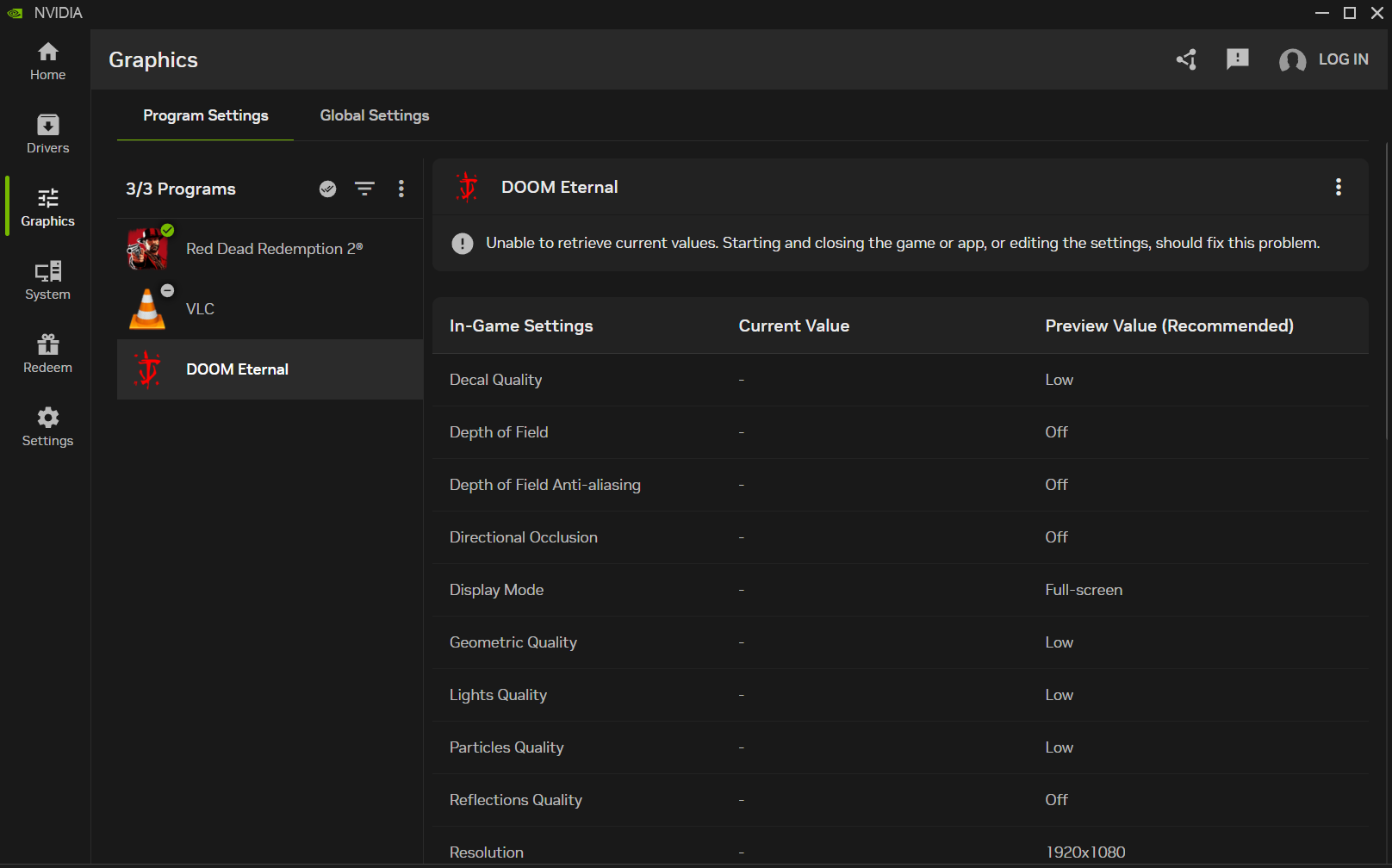Image resolution: width=1392 pixels, height=868 pixels.
Task: Click the warning info icon
Action: pos(463,244)
